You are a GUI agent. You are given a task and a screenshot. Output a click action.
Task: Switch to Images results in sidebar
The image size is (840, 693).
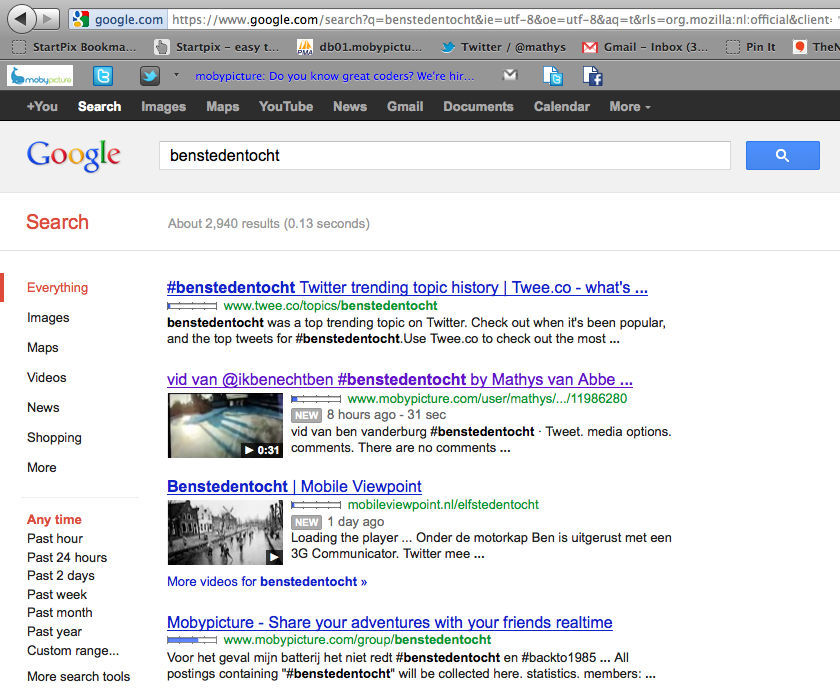point(48,317)
